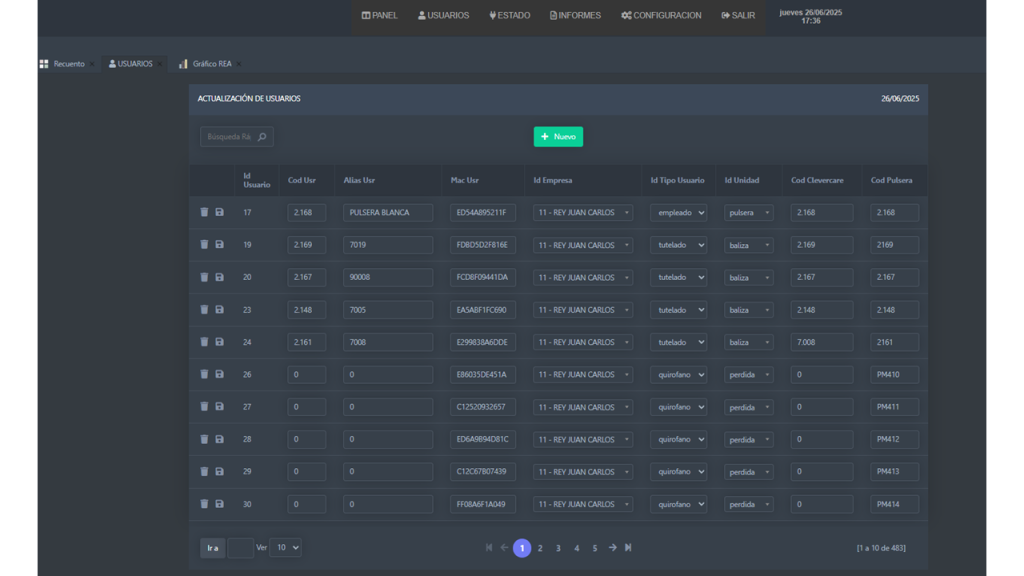Image resolution: width=1024 pixels, height=576 pixels.
Task: Delete user row with Id 19
Action: [x=204, y=244]
